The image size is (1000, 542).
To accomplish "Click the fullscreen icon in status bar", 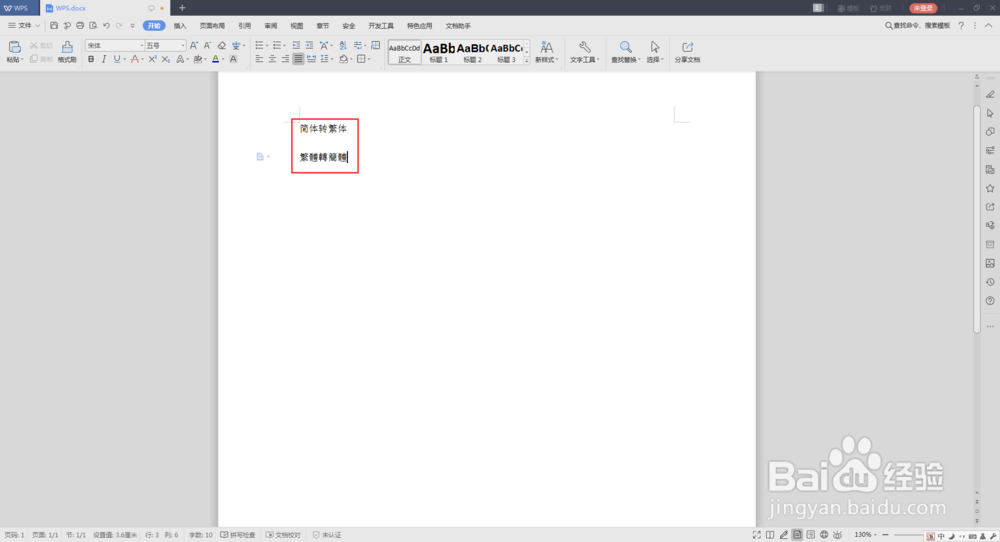I will point(756,535).
